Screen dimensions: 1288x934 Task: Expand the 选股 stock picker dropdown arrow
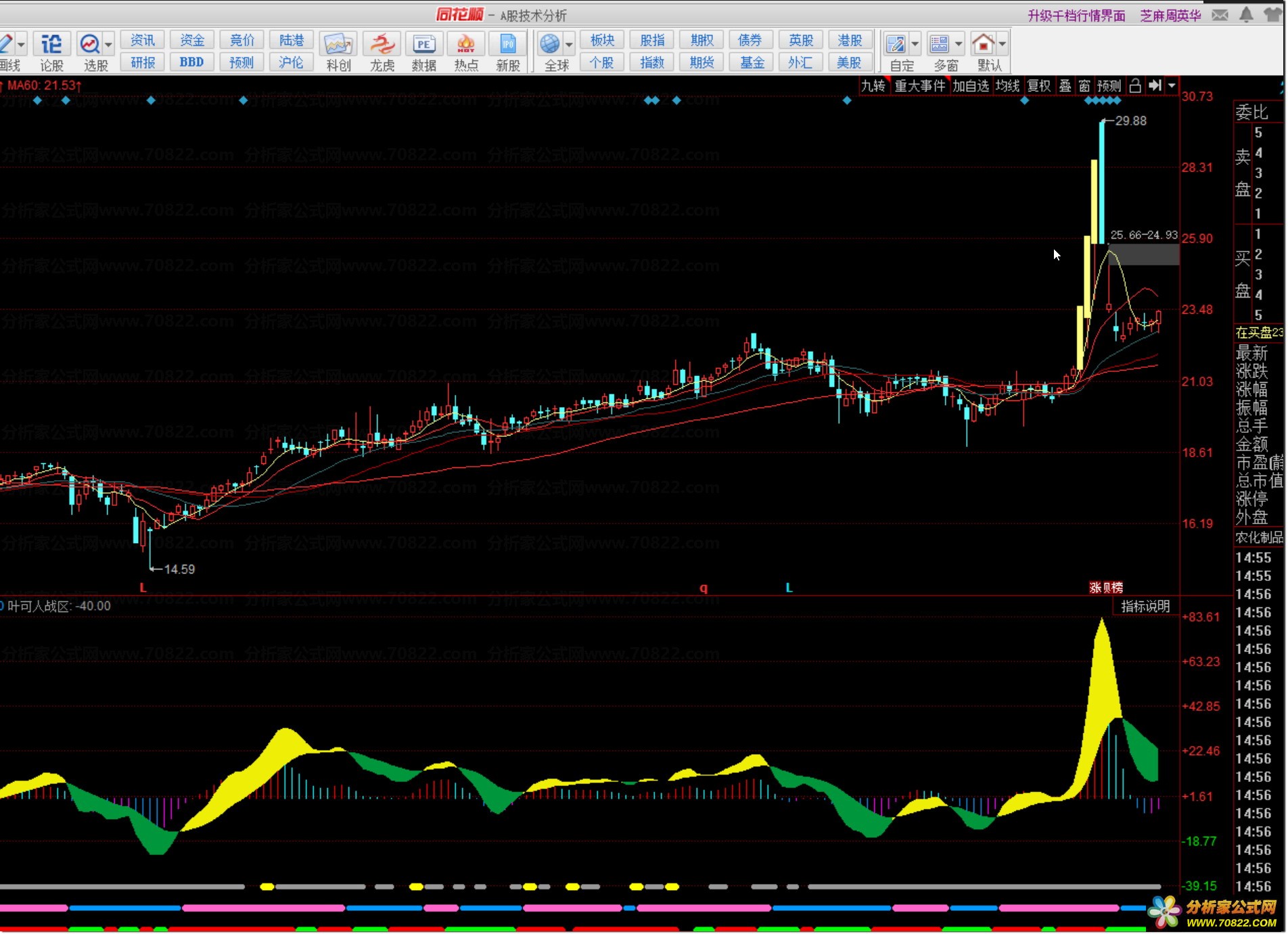[109, 45]
